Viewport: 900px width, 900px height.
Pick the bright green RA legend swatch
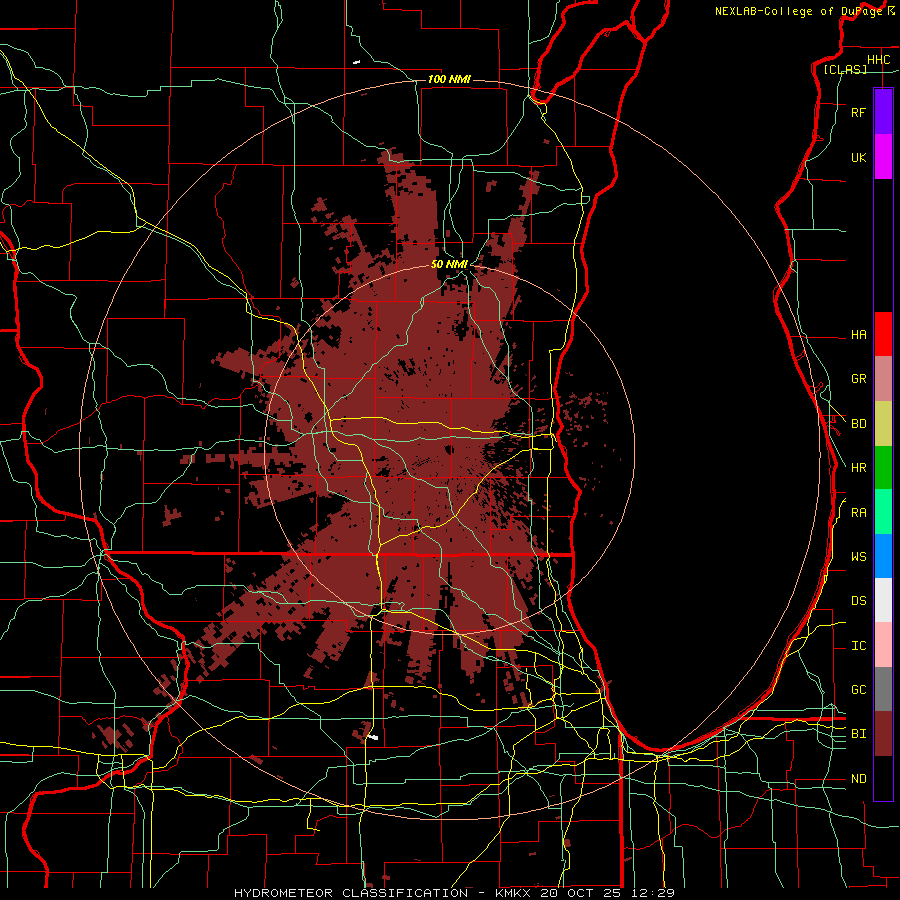pos(883,512)
